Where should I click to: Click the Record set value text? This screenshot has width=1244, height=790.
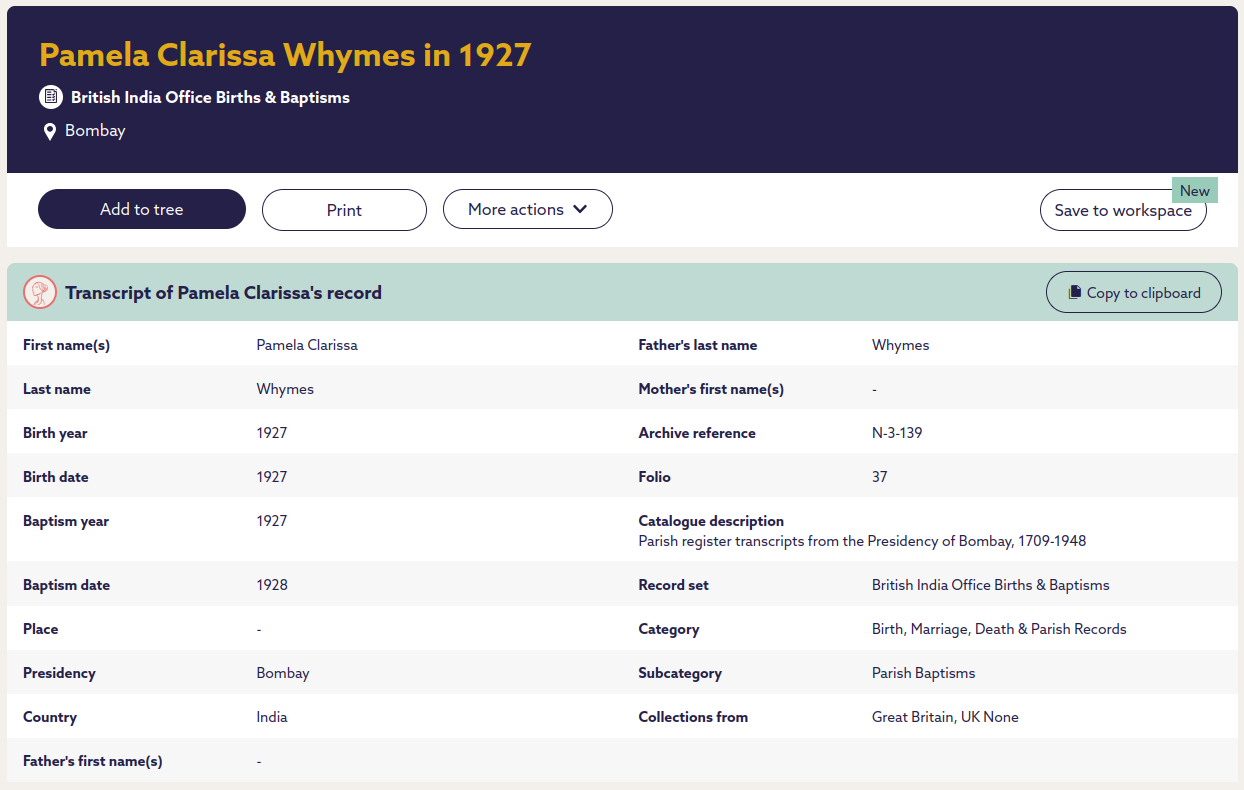990,585
